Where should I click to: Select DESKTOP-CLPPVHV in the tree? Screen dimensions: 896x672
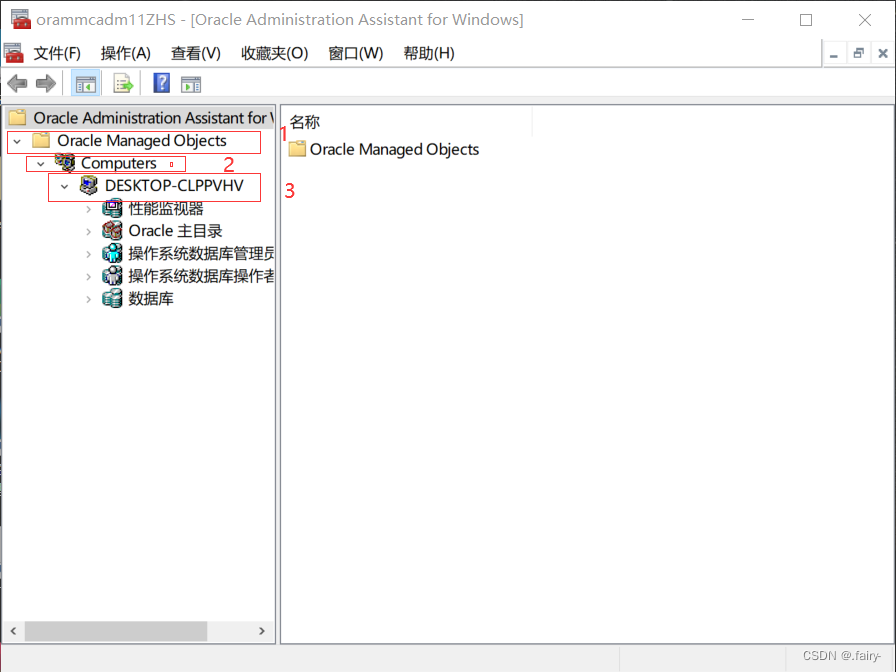[x=174, y=185]
